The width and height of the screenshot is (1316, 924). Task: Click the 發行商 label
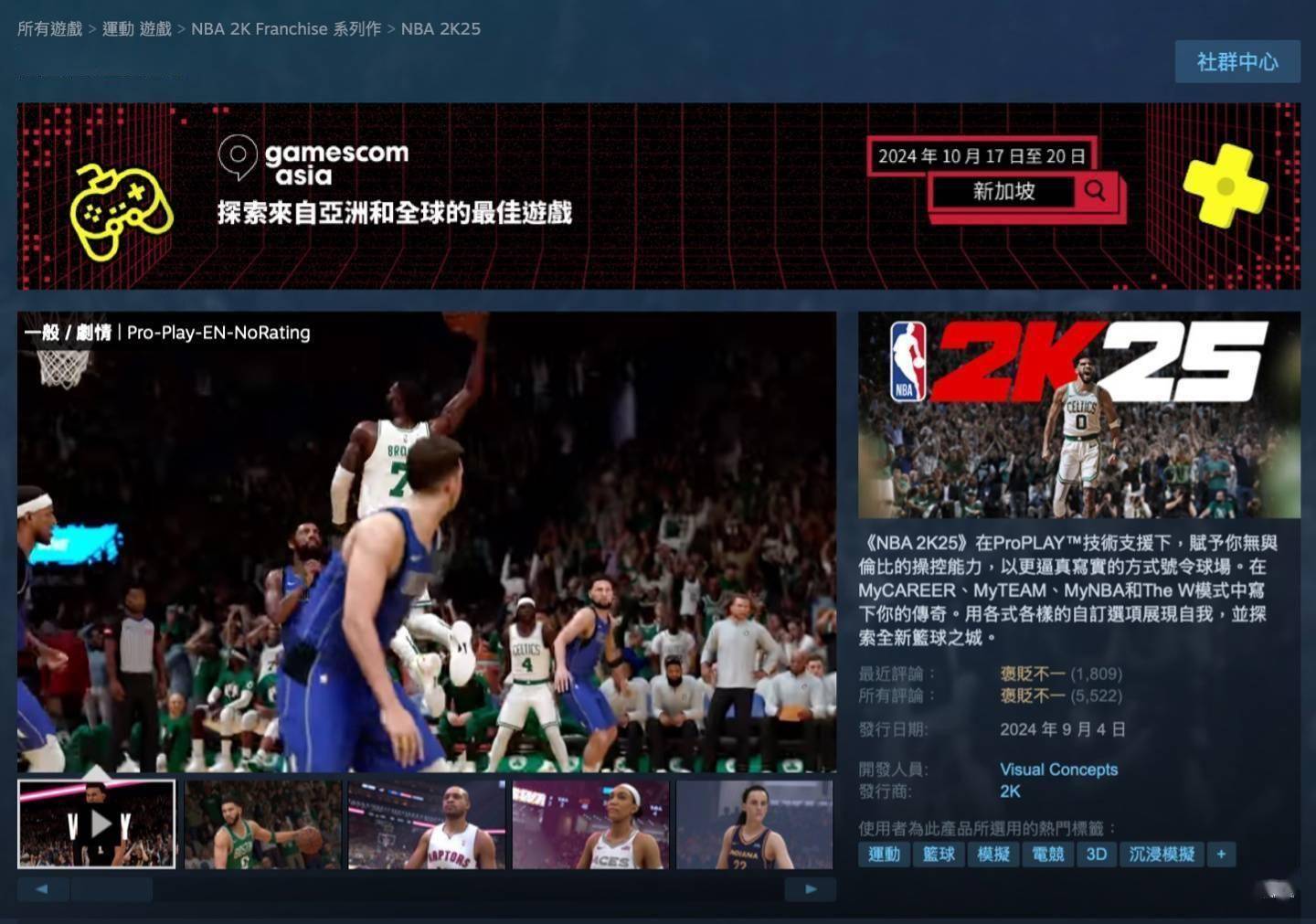(x=885, y=791)
